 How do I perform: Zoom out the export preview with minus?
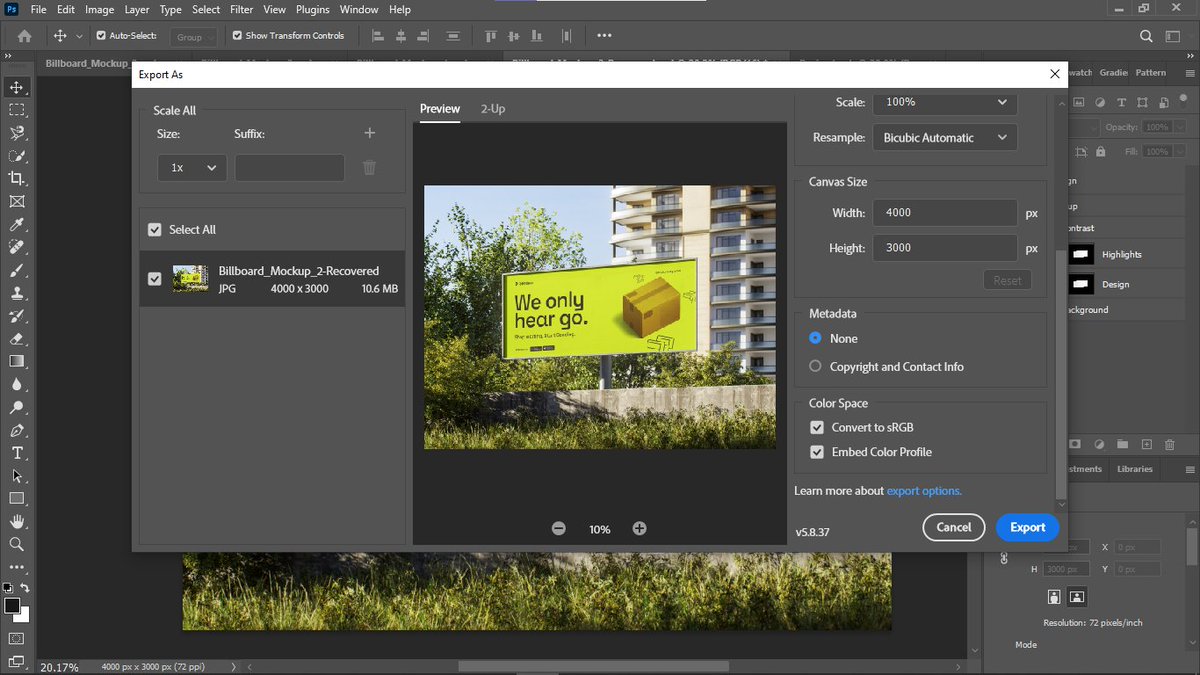pyautogui.click(x=559, y=528)
